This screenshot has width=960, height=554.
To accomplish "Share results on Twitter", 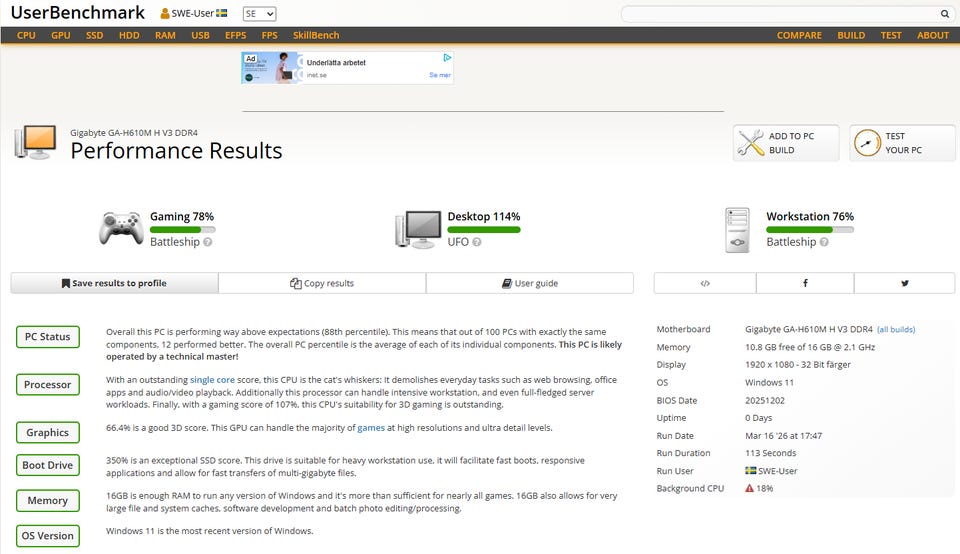I will pos(904,283).
